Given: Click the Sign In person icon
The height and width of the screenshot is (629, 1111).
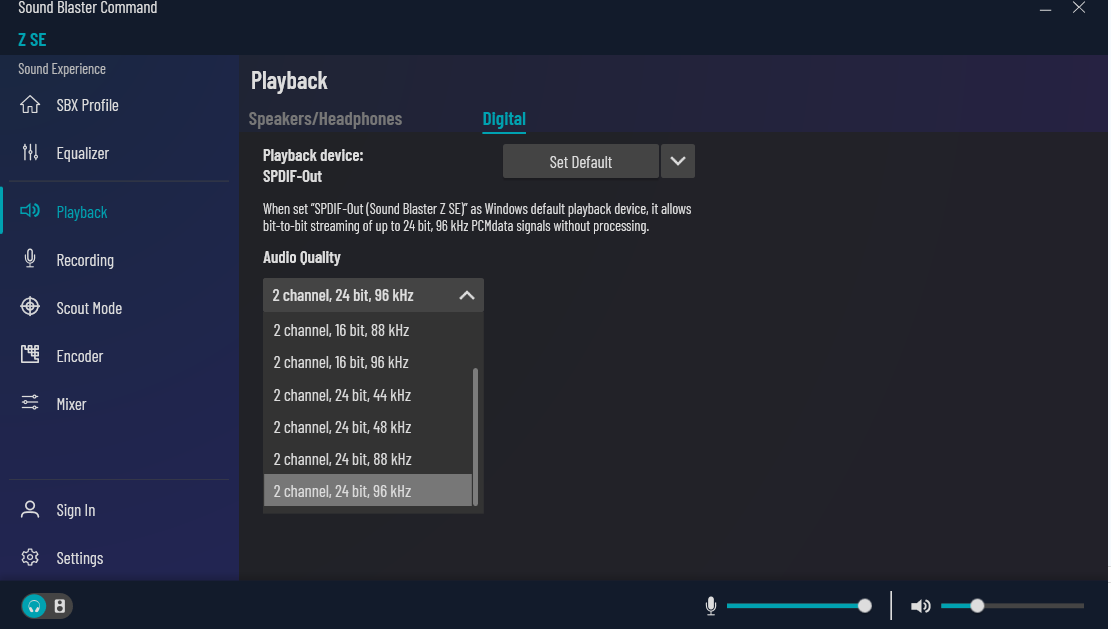Looking at the screenshot, I should click(30, 509).
